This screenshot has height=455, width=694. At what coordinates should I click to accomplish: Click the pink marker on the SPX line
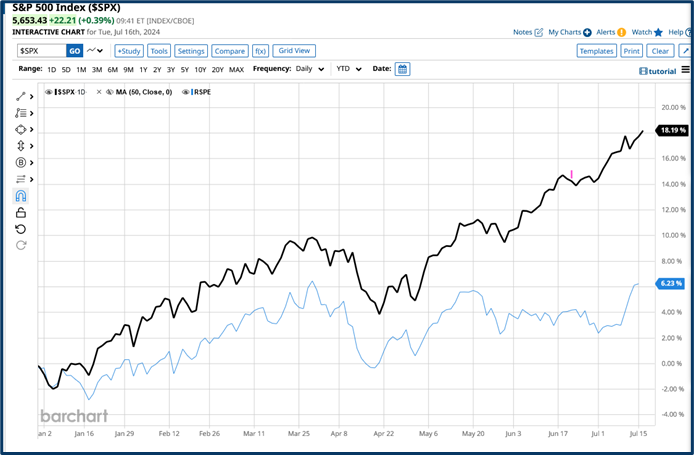[x=572, y=174]
